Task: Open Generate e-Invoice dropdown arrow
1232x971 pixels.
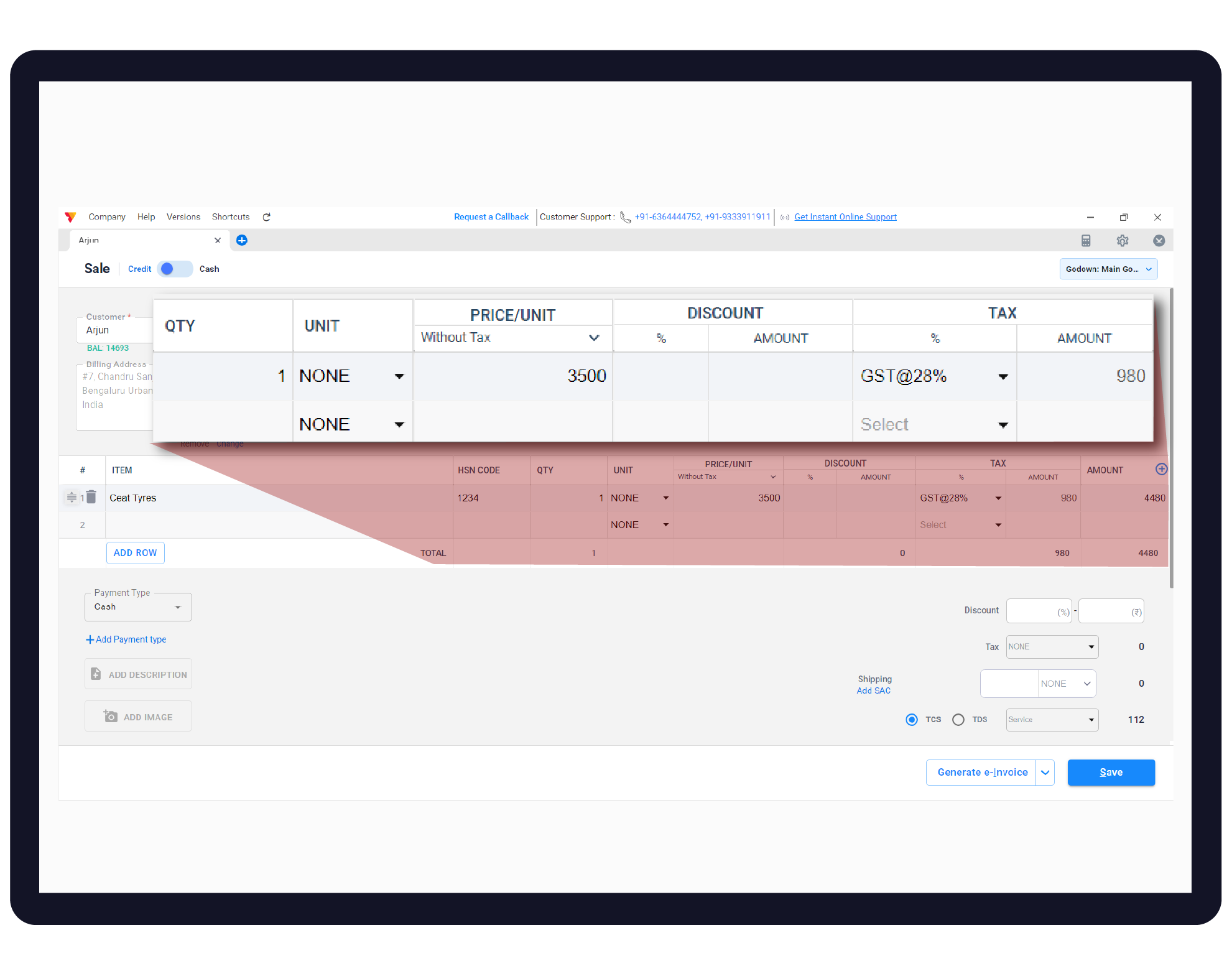Action: (x=1045, y=773)
